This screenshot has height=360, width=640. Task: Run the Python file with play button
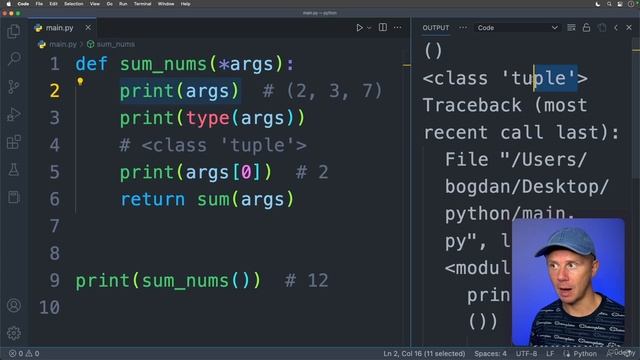coord(359,28)
